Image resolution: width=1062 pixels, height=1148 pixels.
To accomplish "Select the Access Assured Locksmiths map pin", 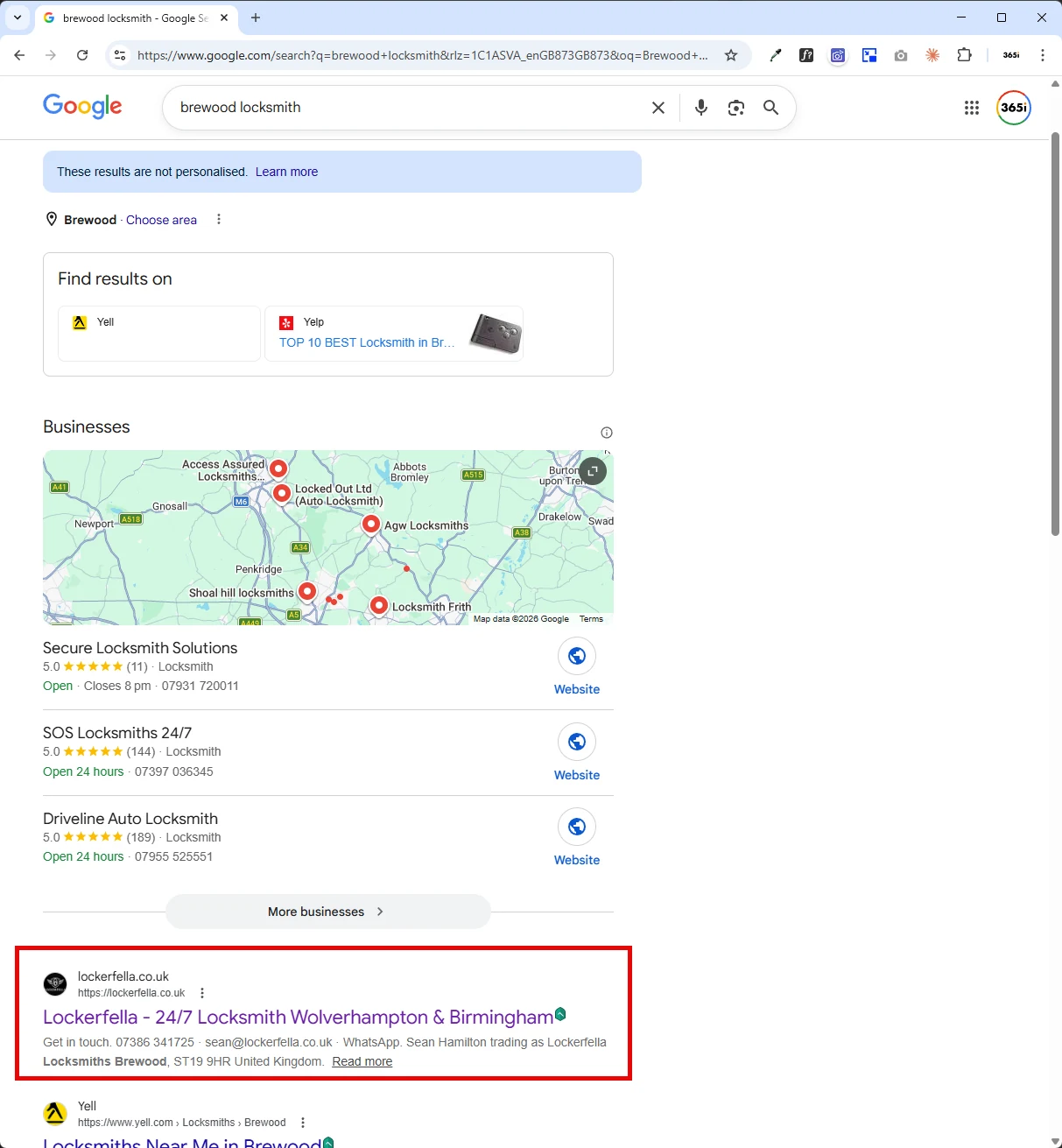I will point(278,468).
